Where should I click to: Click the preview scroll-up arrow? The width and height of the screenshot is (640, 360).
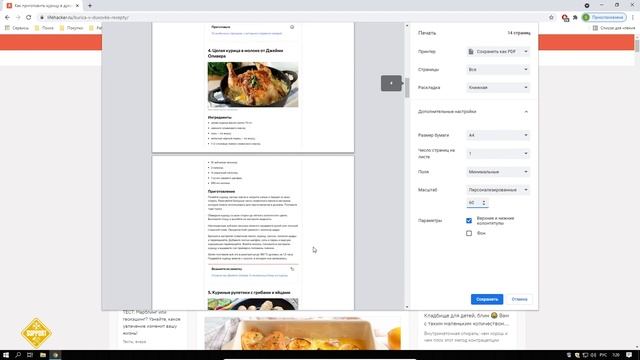coord(407,26)
